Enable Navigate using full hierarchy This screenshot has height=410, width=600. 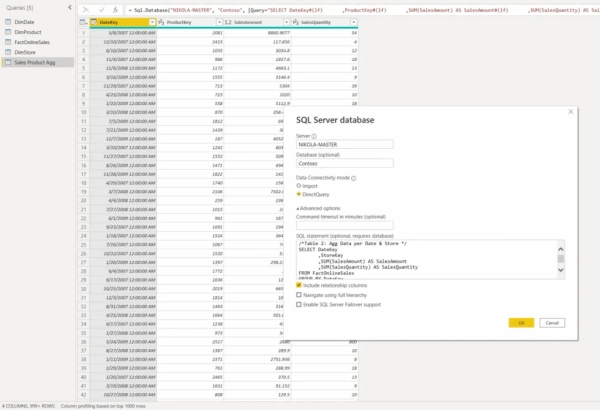pos(299,294)
